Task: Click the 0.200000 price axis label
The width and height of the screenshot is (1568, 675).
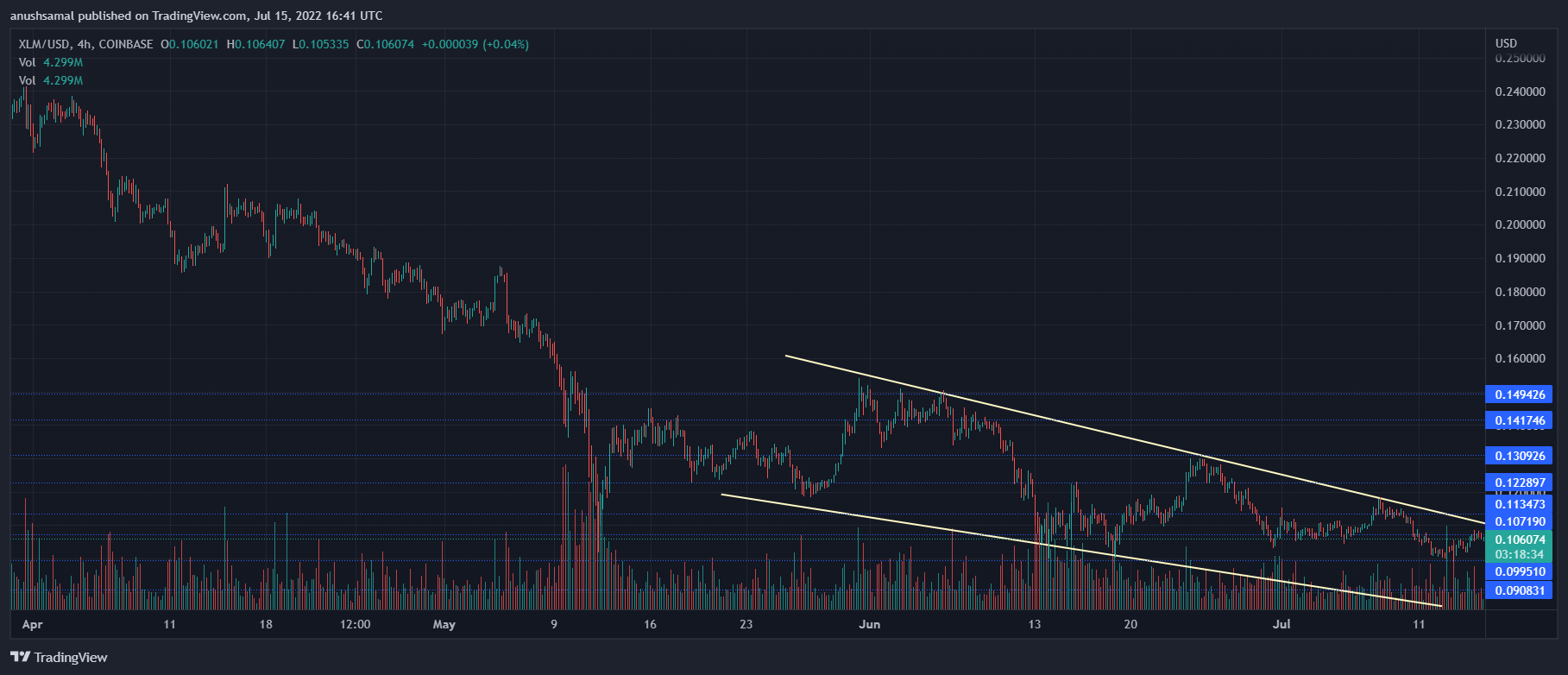Action: coord(1520,224)
